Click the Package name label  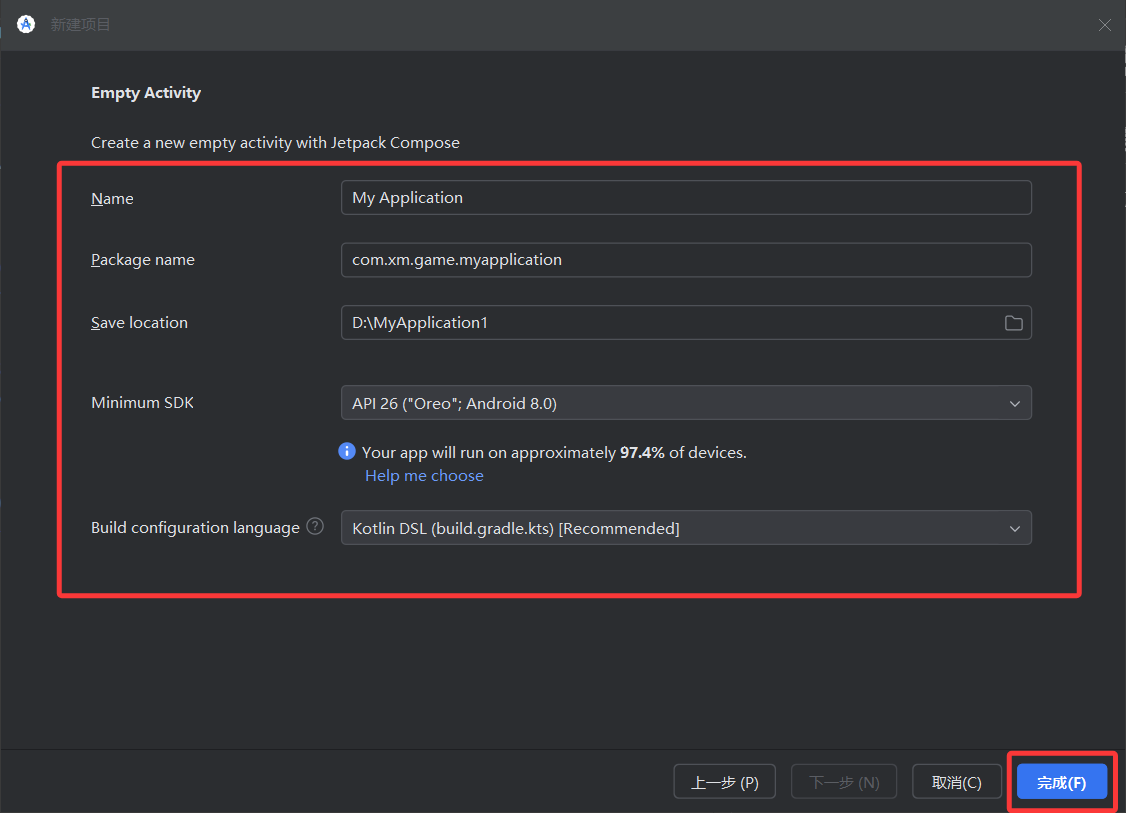click(143, 260)
